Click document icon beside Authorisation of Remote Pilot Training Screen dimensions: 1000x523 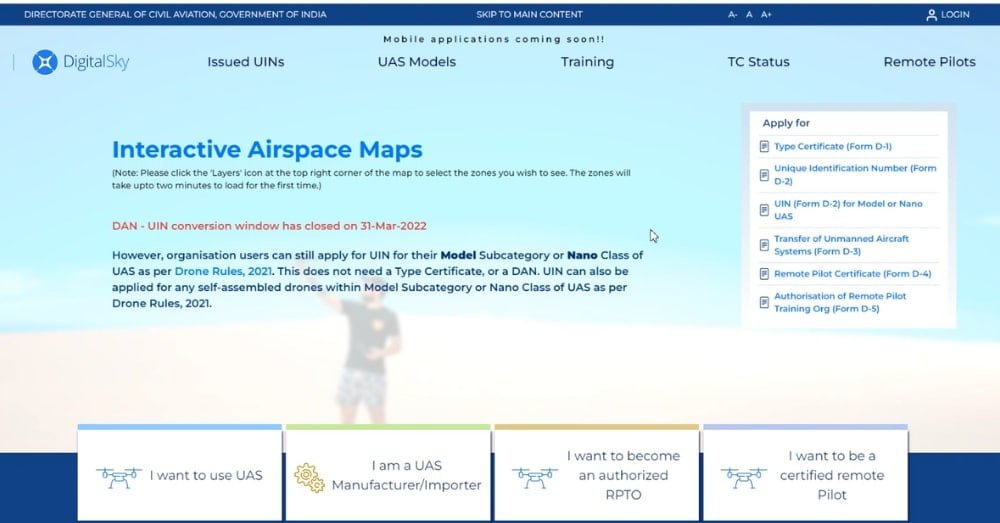point(764,302)
